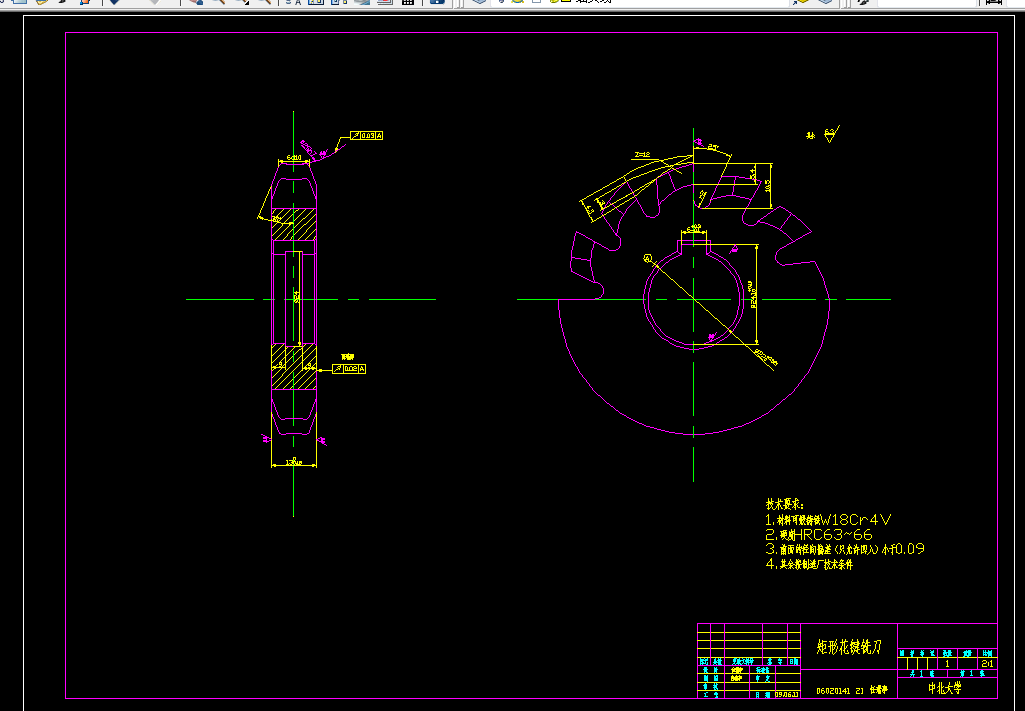The height and width of the screenshot is (711, 1025).
Task: Select the Z=12 dimension label
Action: pos(642,155)
